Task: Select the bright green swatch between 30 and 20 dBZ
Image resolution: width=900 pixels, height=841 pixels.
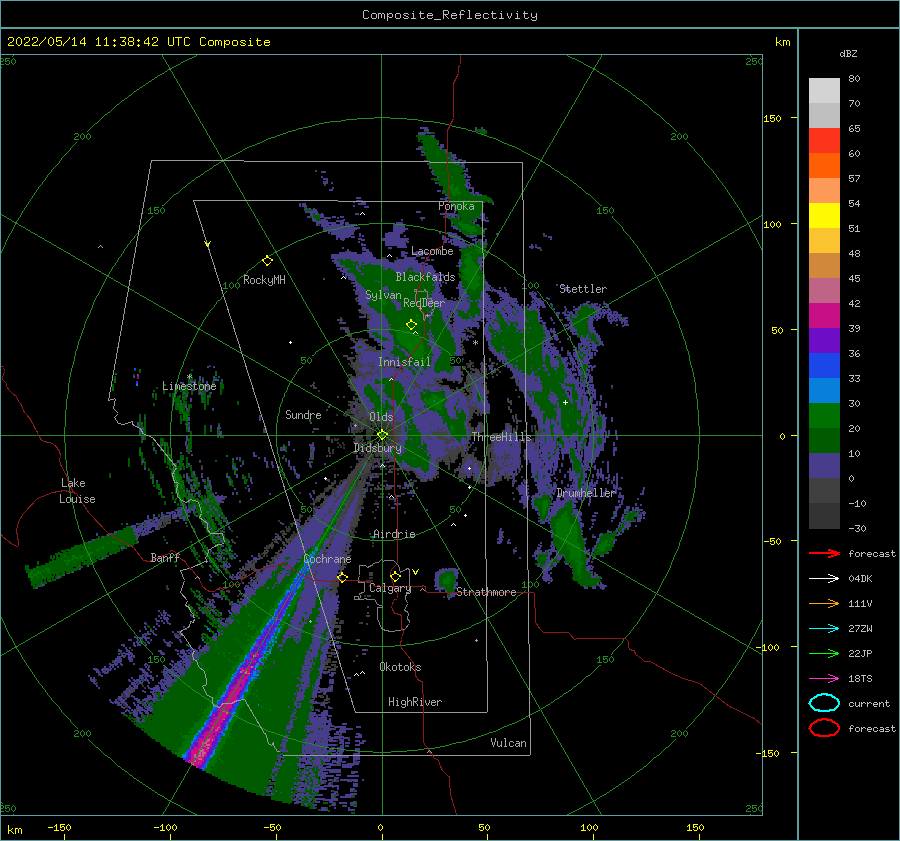Action: click(x=824, y=416)
